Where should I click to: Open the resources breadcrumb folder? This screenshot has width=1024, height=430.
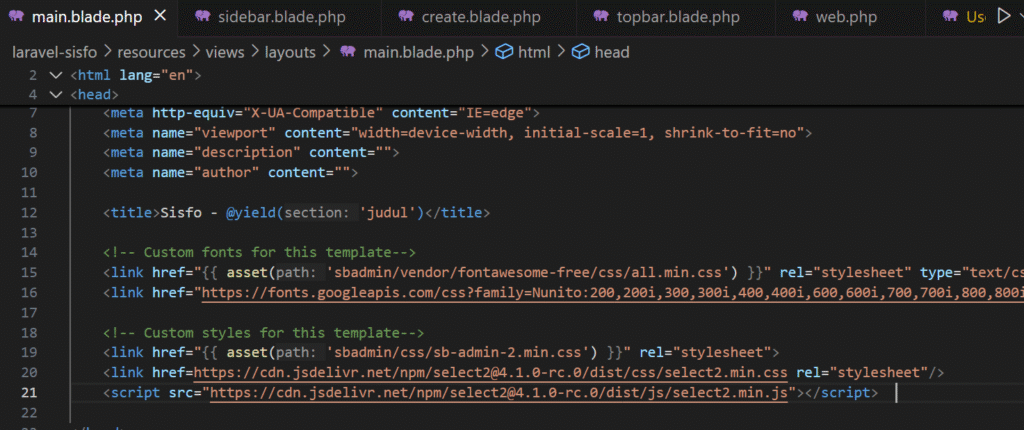coord(151,52)
